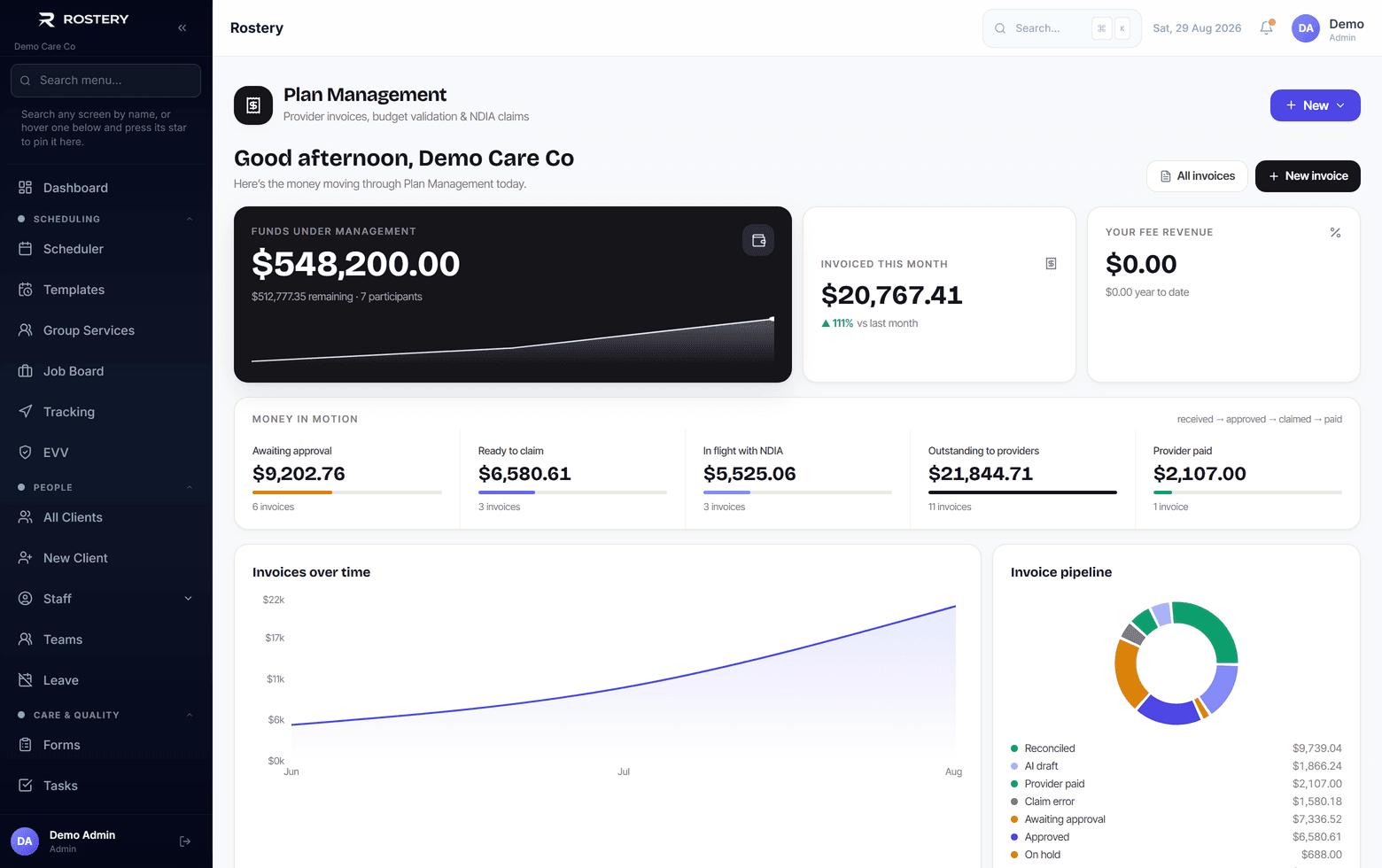
Task: Click the Approved $6,580.61 legend row
Action: [x=1176, y=837]
